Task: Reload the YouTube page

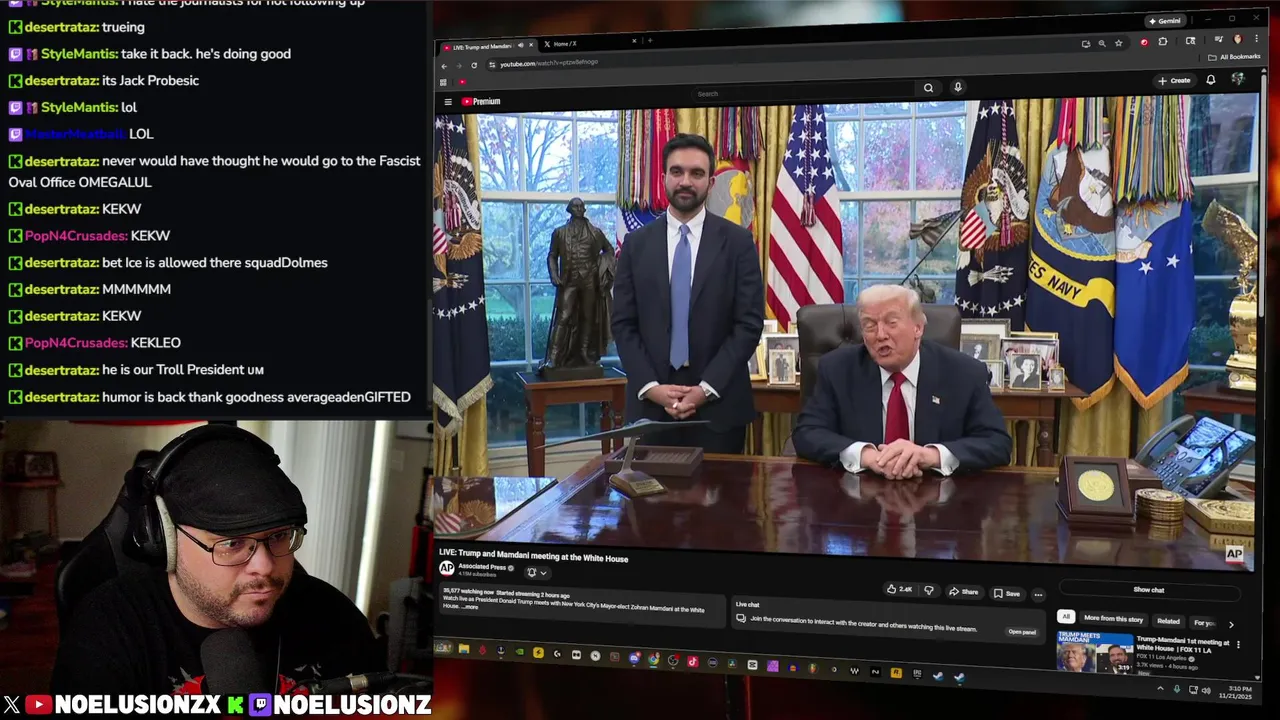Action: (474, 65)
